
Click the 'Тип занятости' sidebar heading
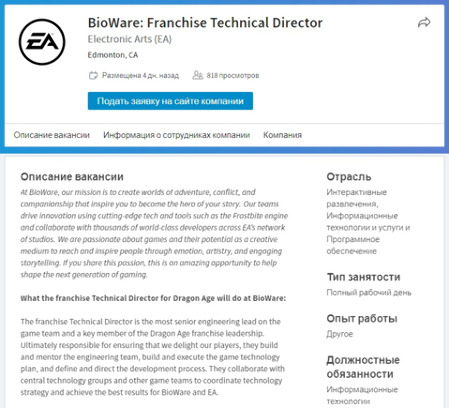click(363, 277)
